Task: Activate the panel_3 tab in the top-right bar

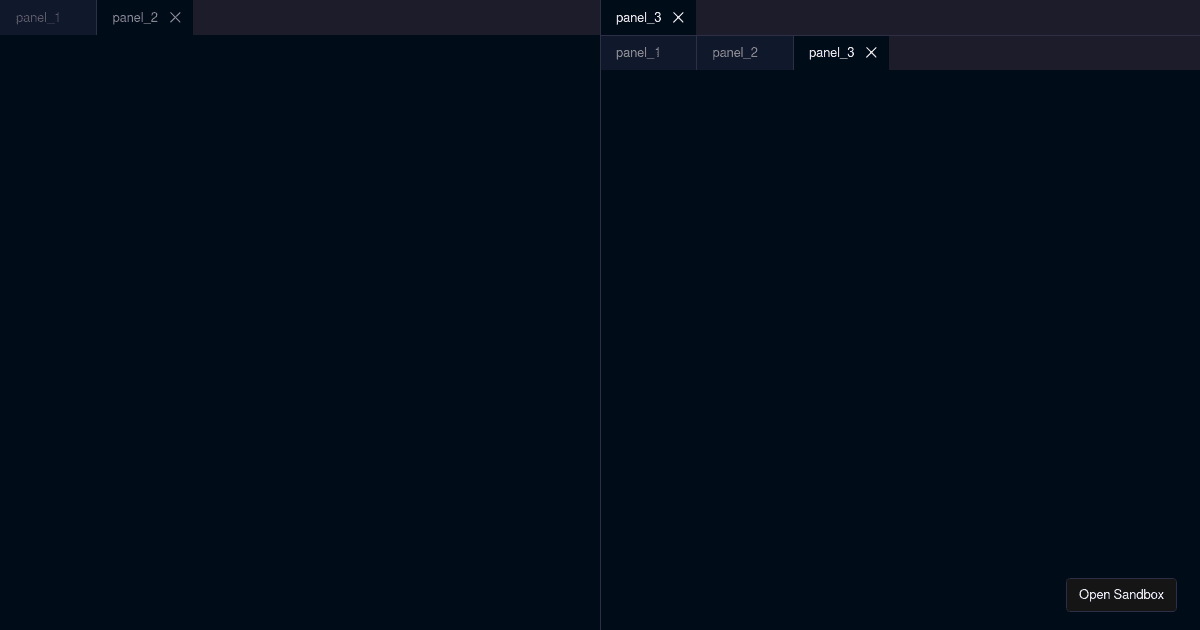Action: 638,17
